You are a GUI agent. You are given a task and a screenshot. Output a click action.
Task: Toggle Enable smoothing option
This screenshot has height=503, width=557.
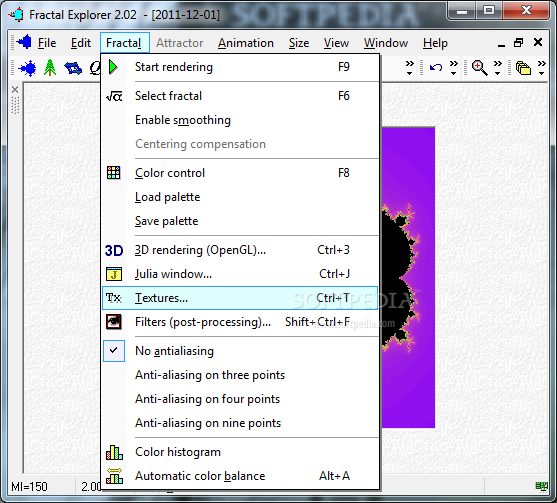(240, 120)
